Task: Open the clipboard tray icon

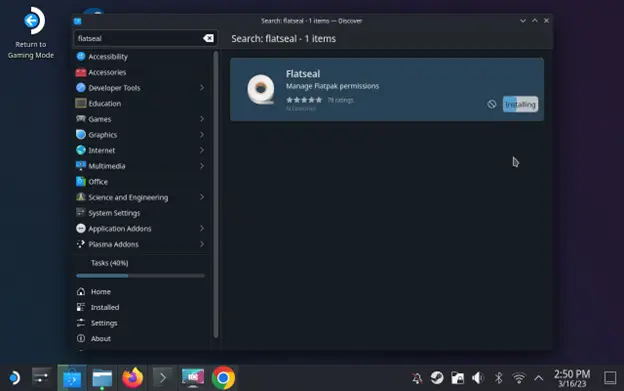Action: 457,378
